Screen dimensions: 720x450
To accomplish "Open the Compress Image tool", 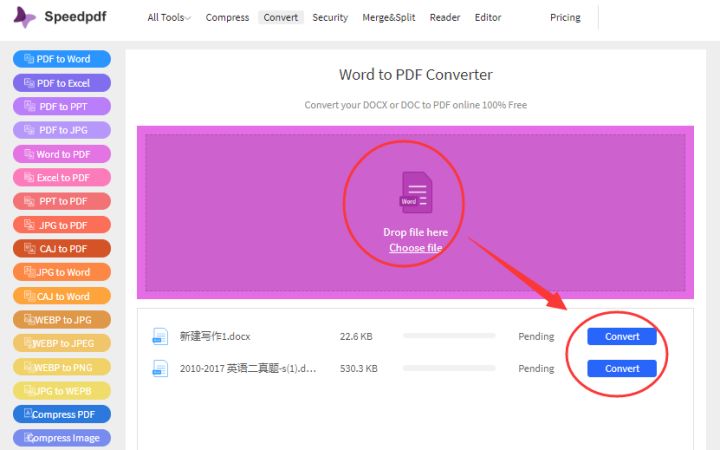I will (62, 438).
